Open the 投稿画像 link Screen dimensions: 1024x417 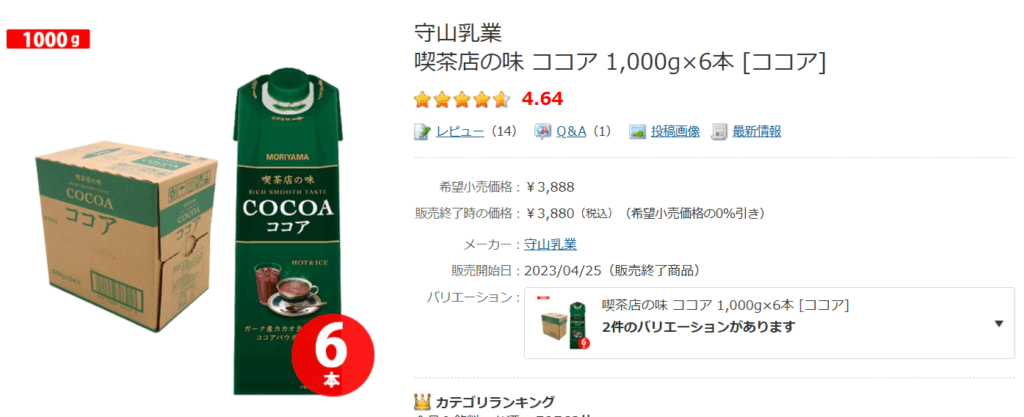675,131
